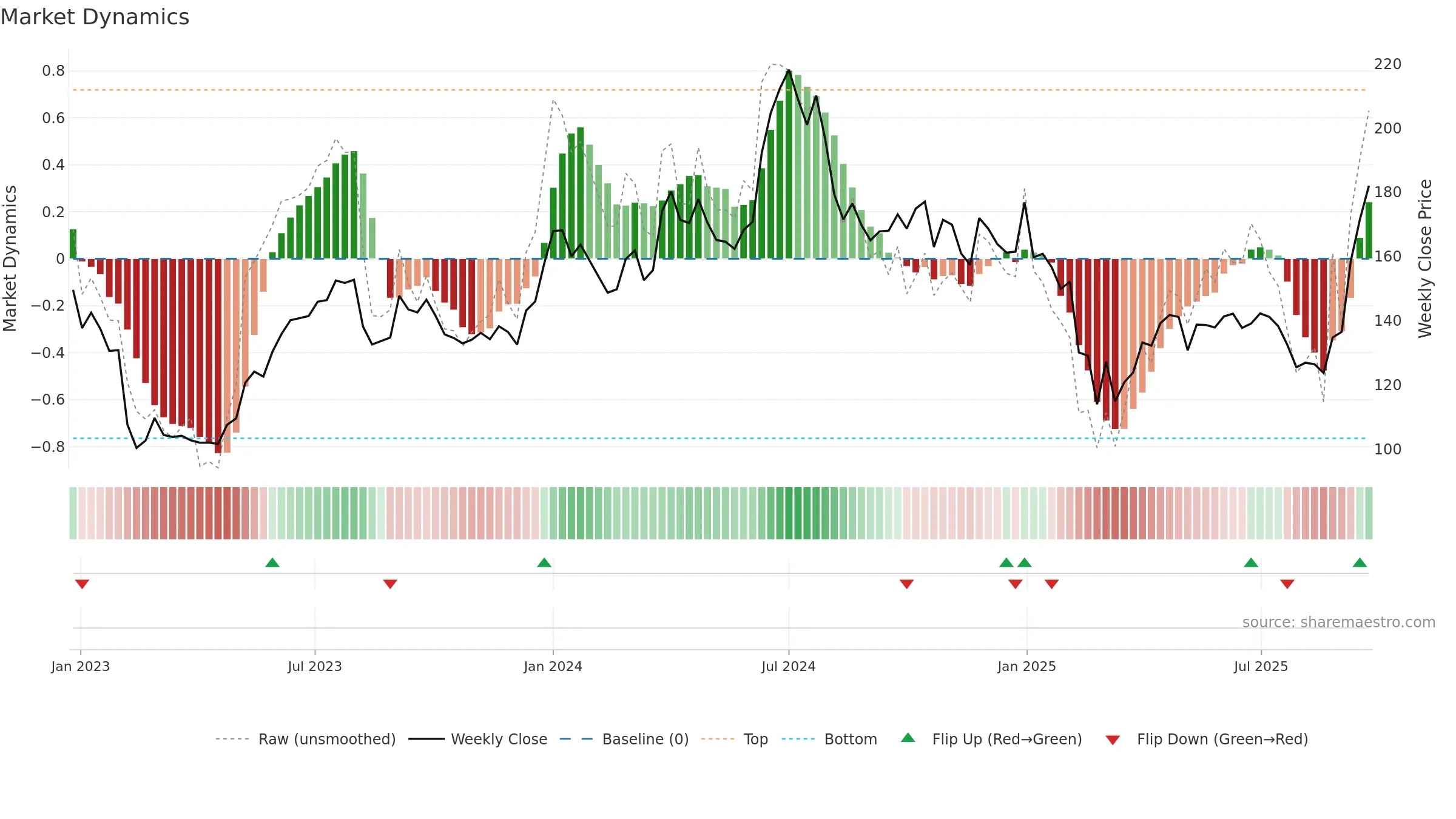Click the Flip Down marker near late August 2023
Screen dimensions: 1456x819
390,584
